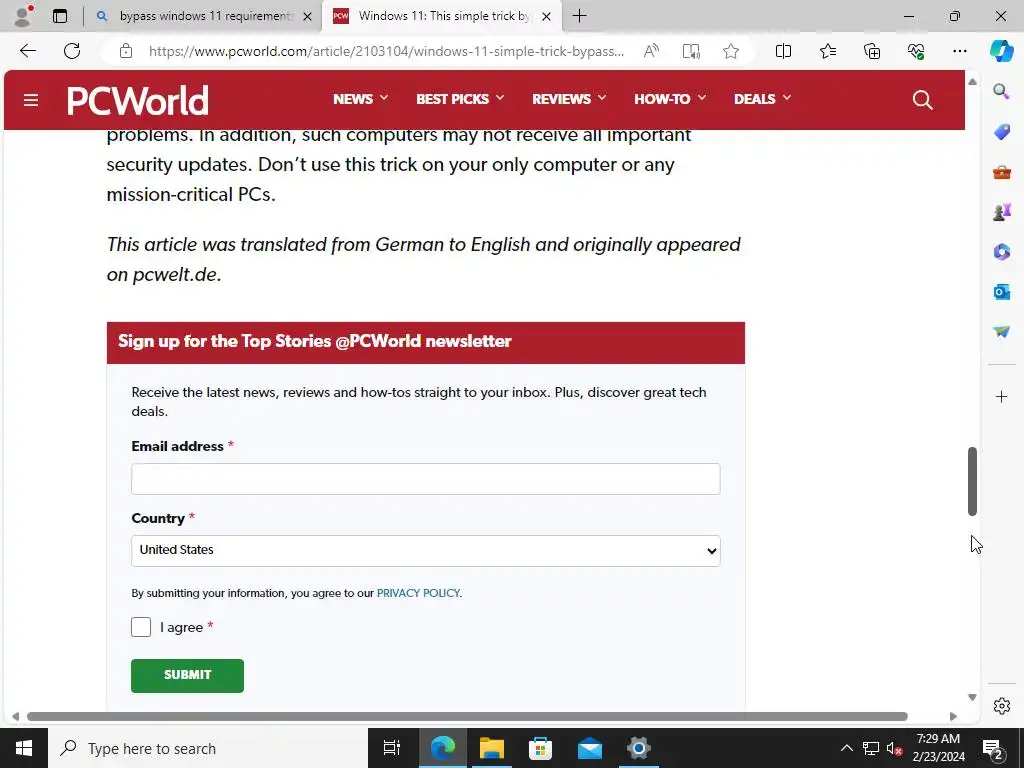This screenshot has height=768, width=1024.
Task: Open Favorites list icon
Action: (x=827, y=51)
